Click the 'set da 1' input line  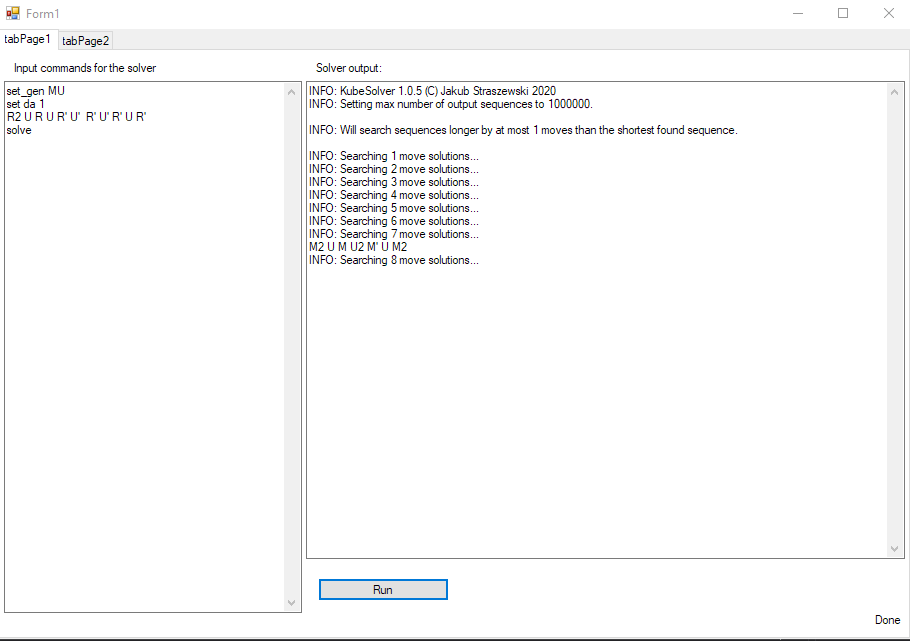point(26,104)
